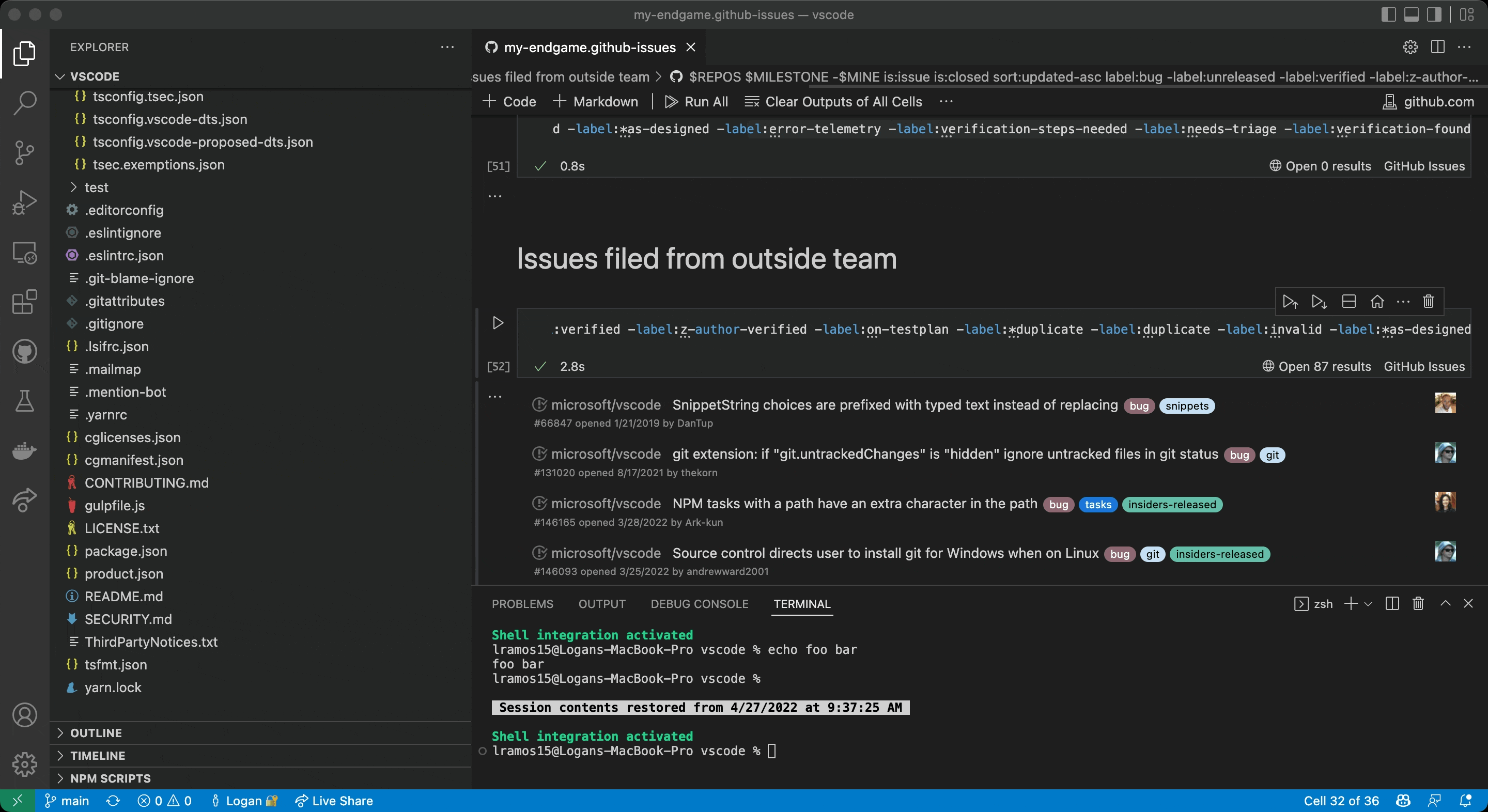Toggle primary side bar layout button

coord(1389,14)
